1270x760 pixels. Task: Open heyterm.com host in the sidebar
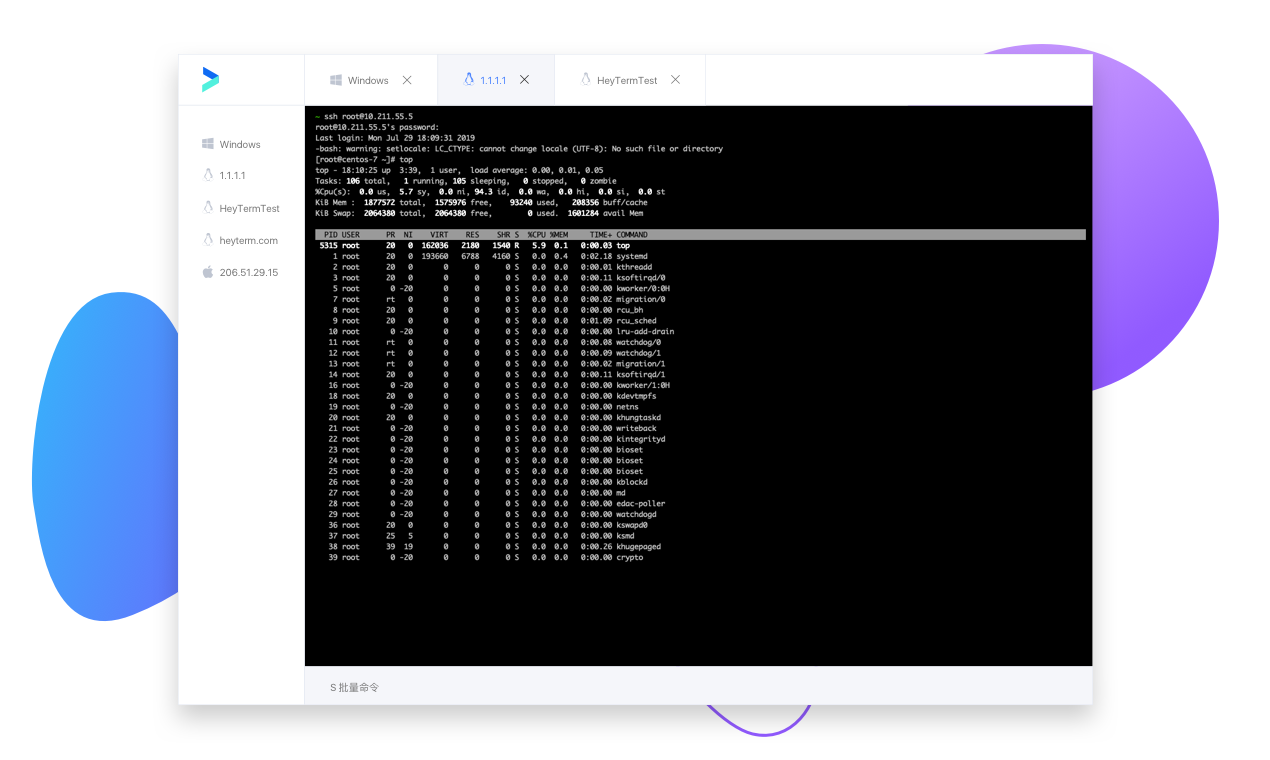tap(241, 240)
